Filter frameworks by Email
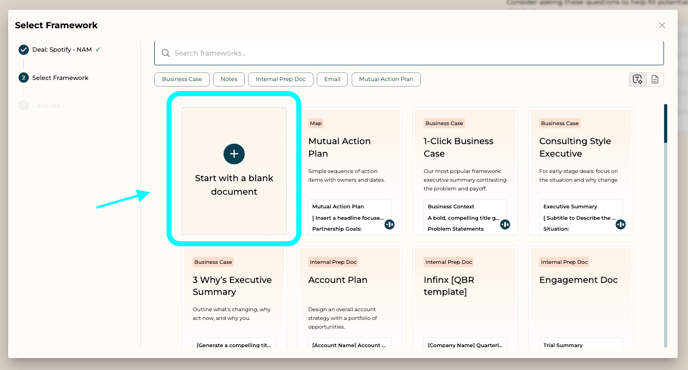 [332, 79]
